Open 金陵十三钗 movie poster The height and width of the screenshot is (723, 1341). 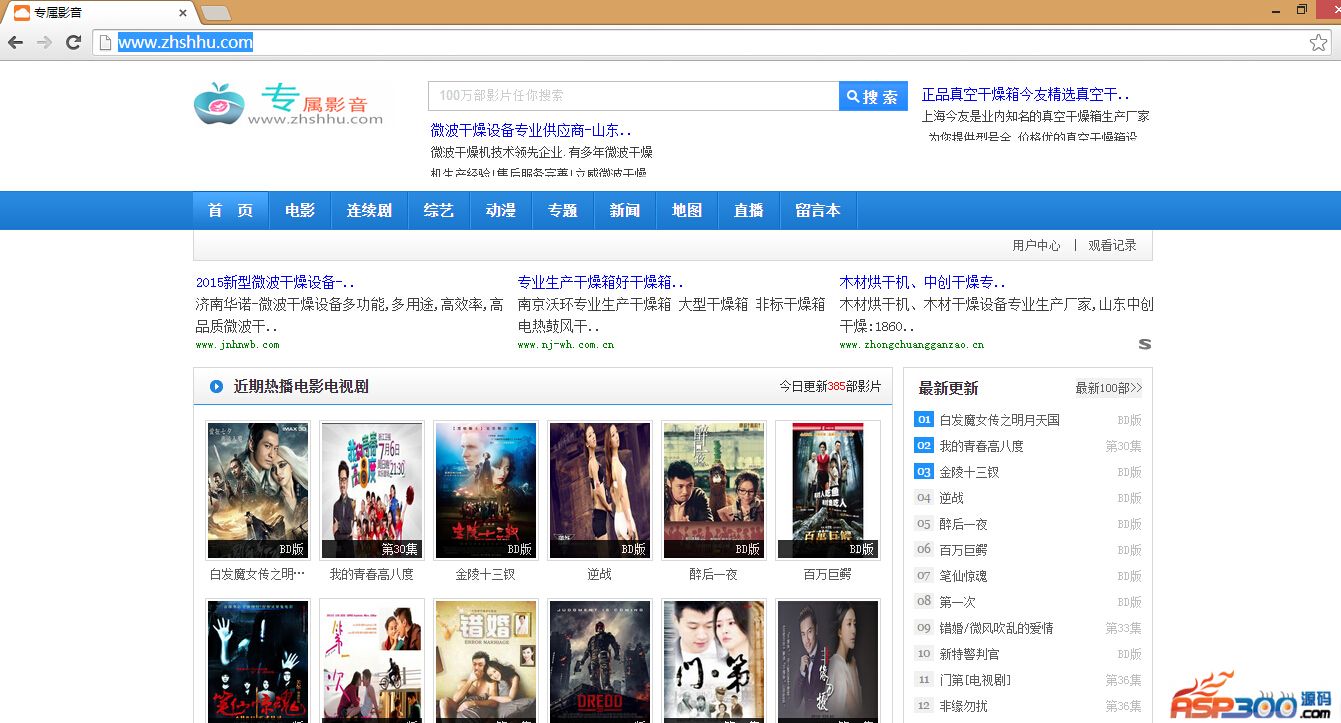486,490
